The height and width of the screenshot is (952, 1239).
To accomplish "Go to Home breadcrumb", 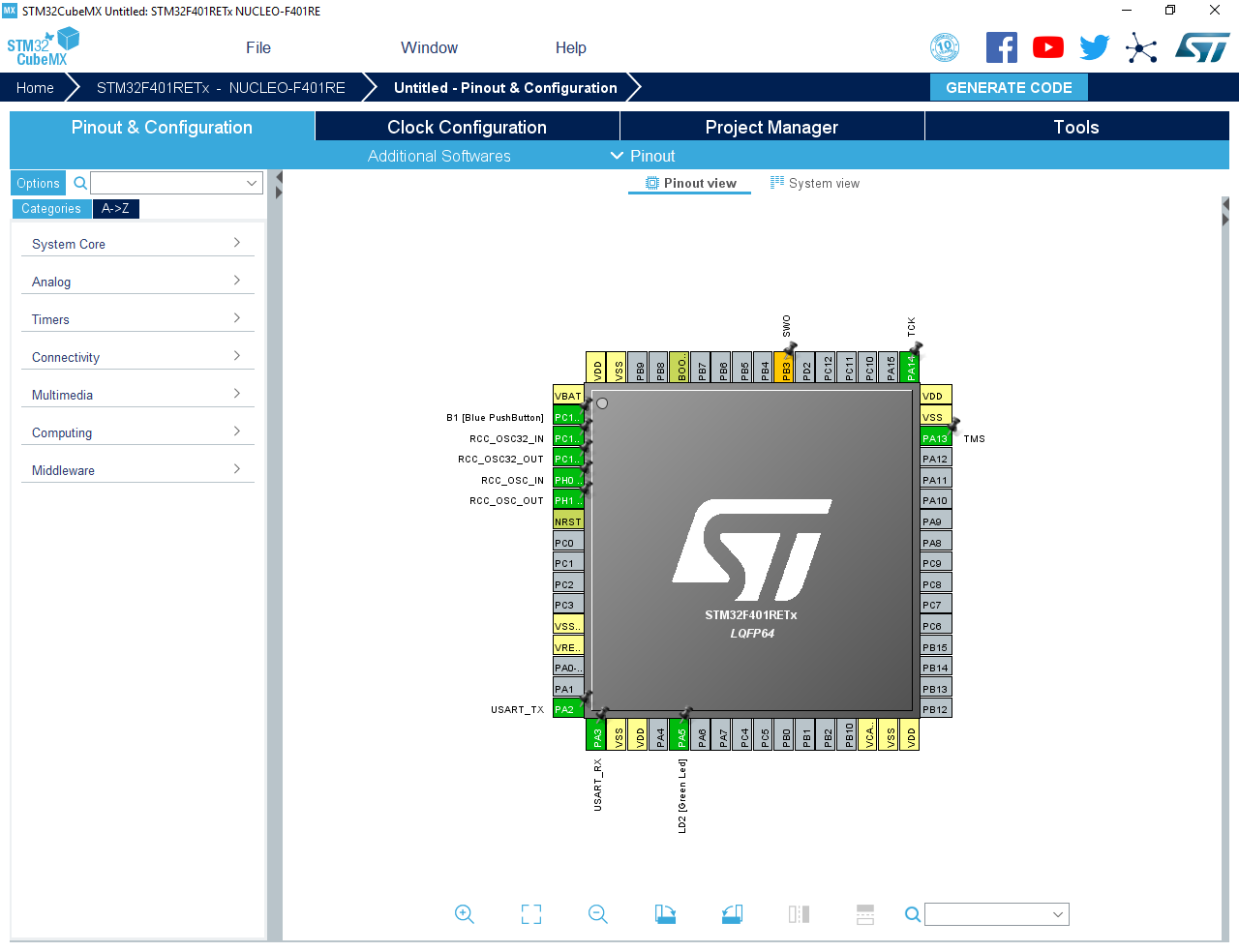I will pos(35,87).
